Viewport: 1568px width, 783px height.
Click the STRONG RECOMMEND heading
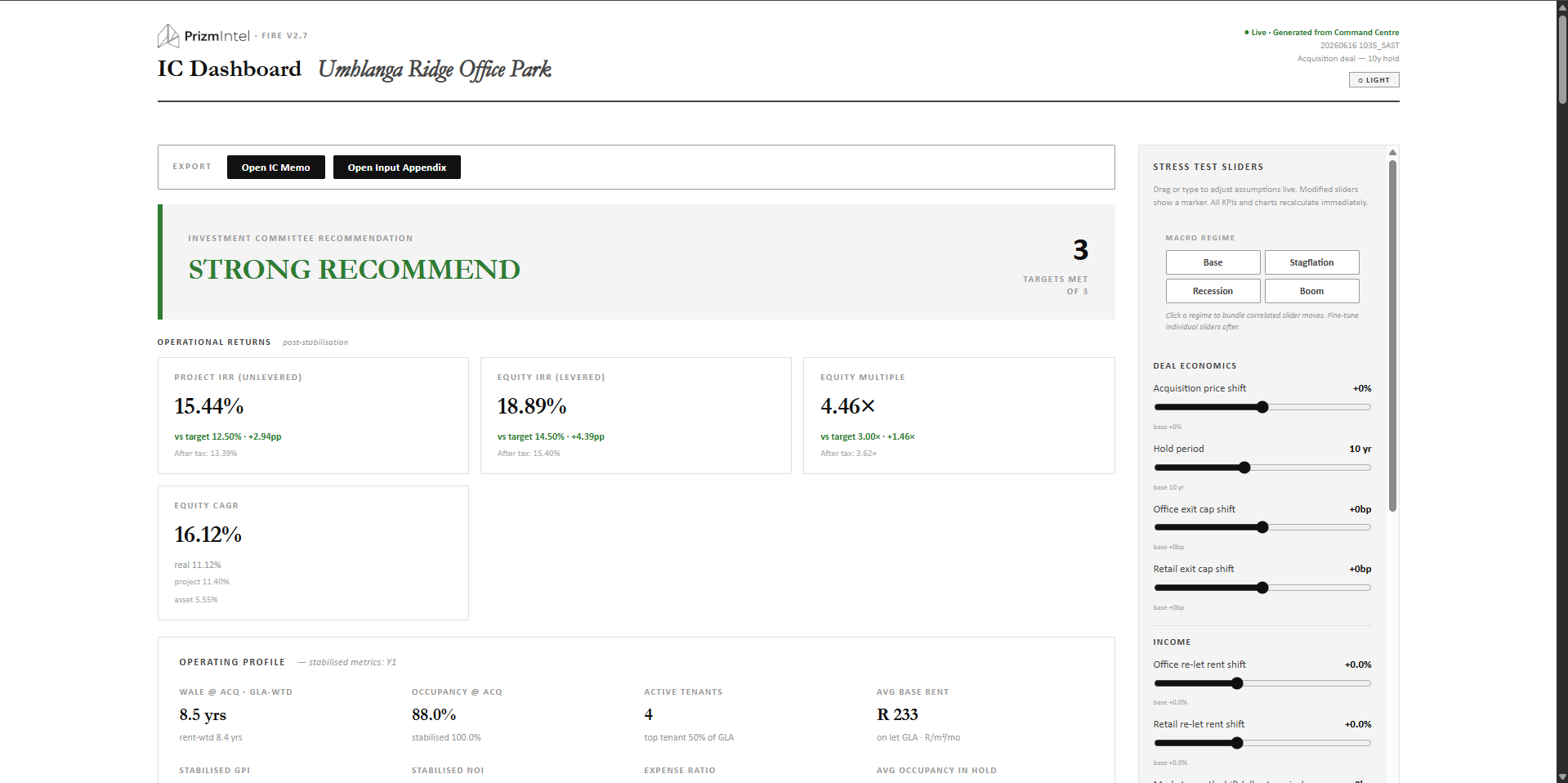click(x=354, y=270)
